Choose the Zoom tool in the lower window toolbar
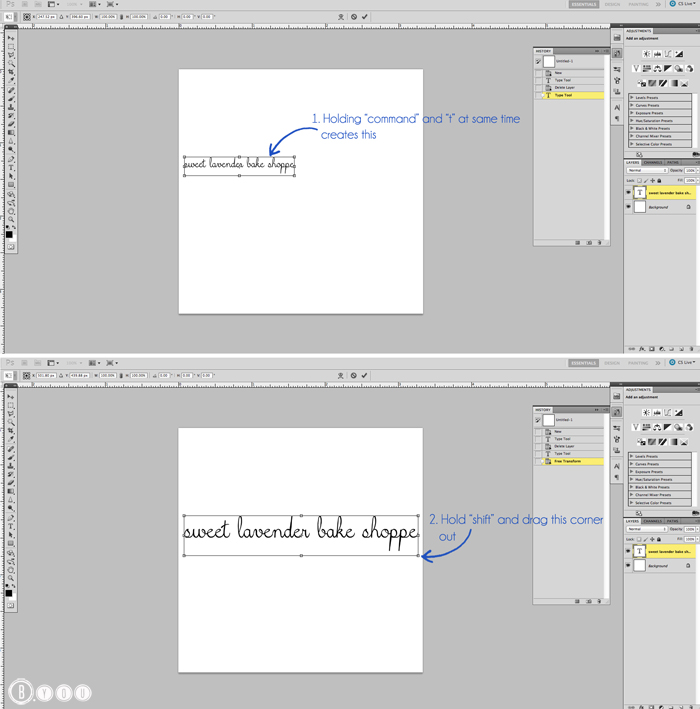This screenshot has width=700, height=709. 11,578
